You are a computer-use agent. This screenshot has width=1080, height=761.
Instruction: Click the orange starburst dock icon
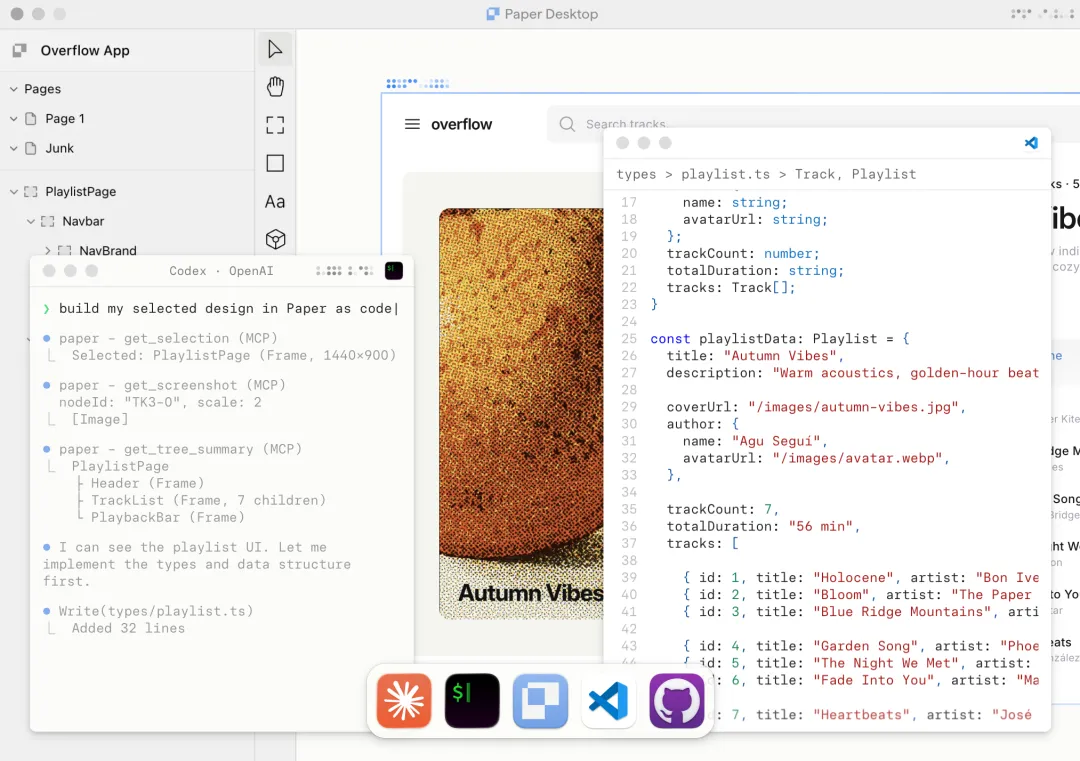[404, 701]
